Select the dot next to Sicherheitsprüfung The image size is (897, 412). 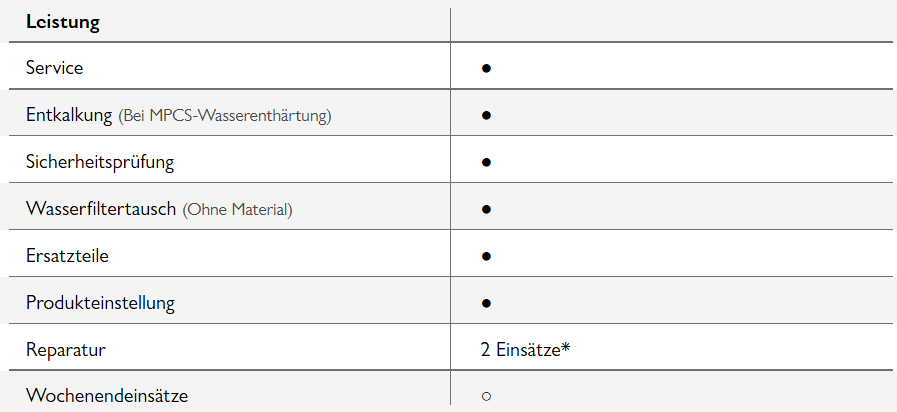[486, 161]
